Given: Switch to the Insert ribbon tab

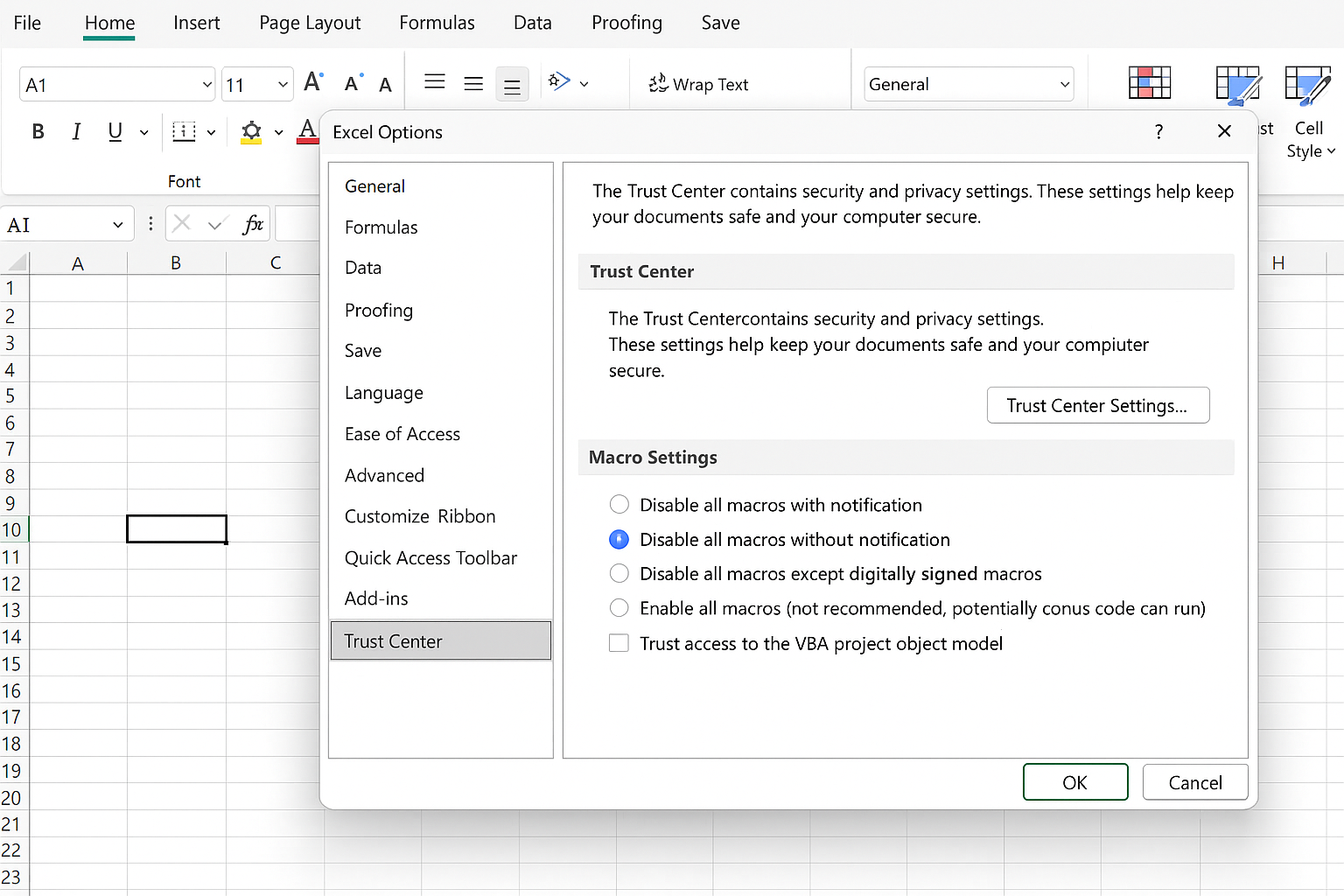Looking at the screenshot, I should click(197, 23).
